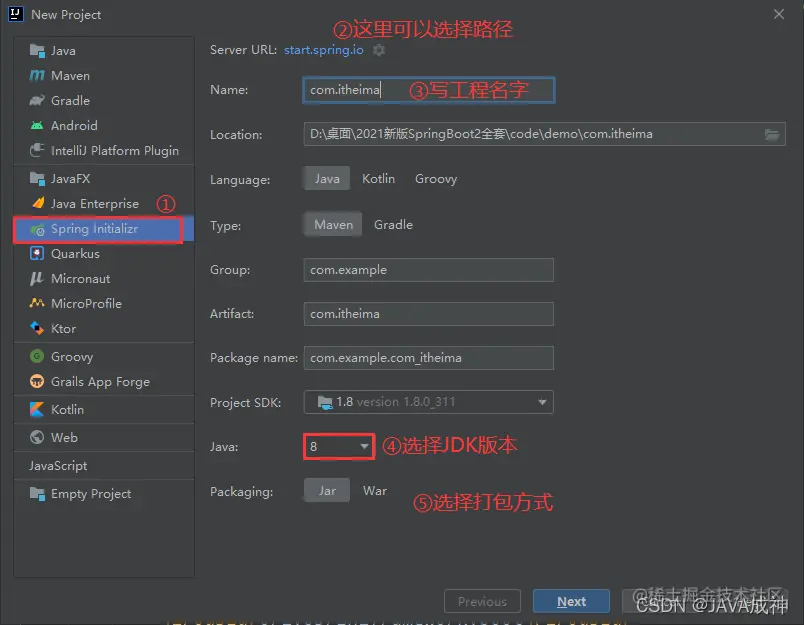The image size is (804, 625).
Task: Click the Name input field
Action: pos(429,90)
